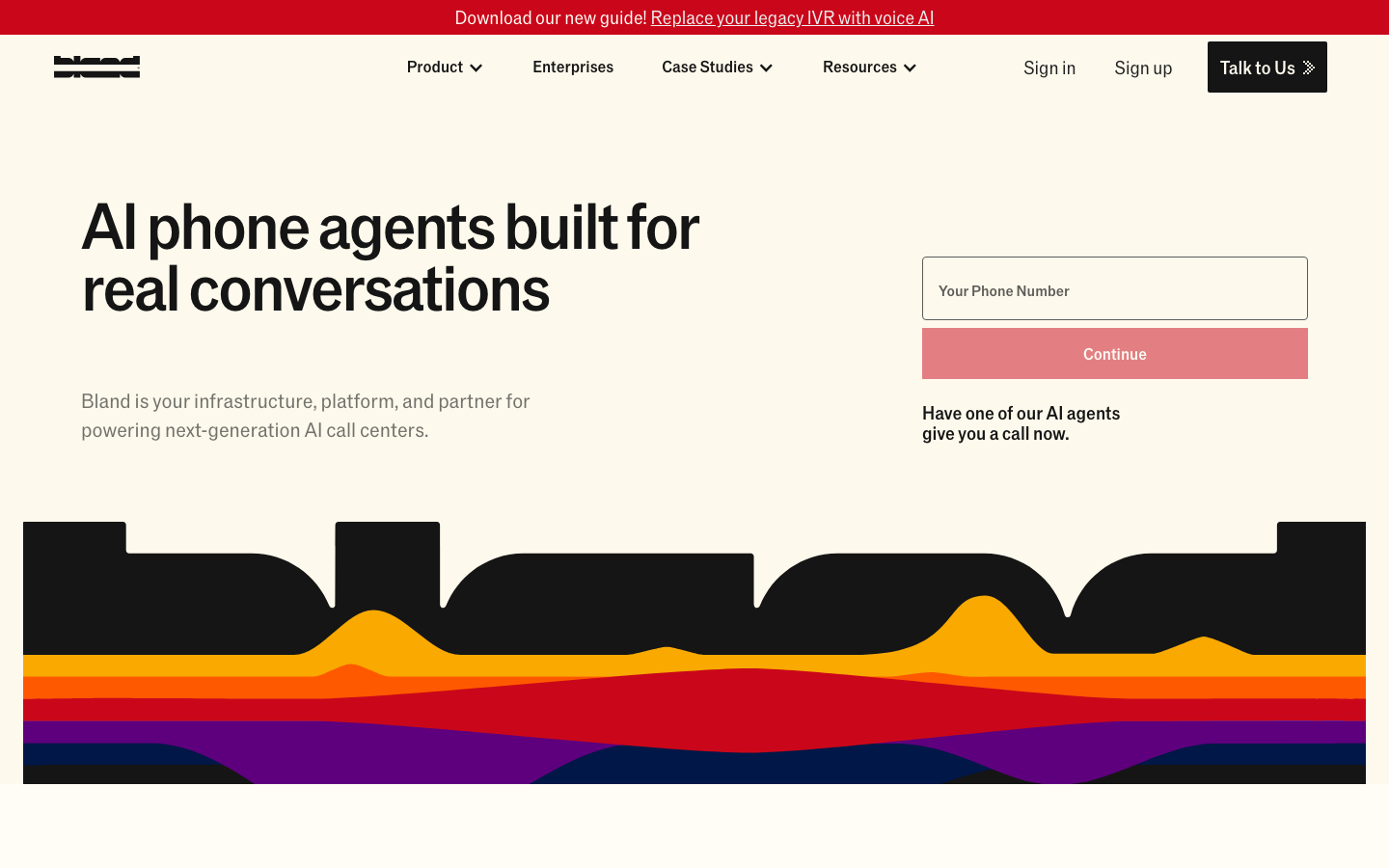Viewport: 1389px width, 868px height.
Task: Click the Bland is your infrastructure paragraph
Action: [306, 416]
